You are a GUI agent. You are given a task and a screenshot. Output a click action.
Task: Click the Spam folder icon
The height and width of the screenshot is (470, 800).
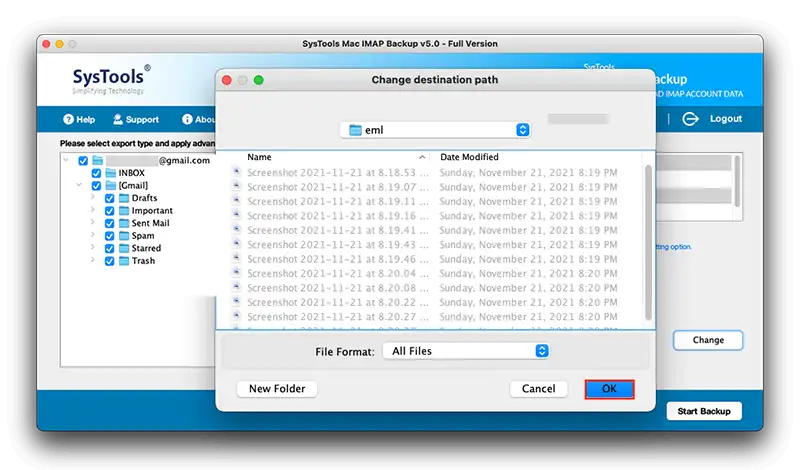pos(124,235)
